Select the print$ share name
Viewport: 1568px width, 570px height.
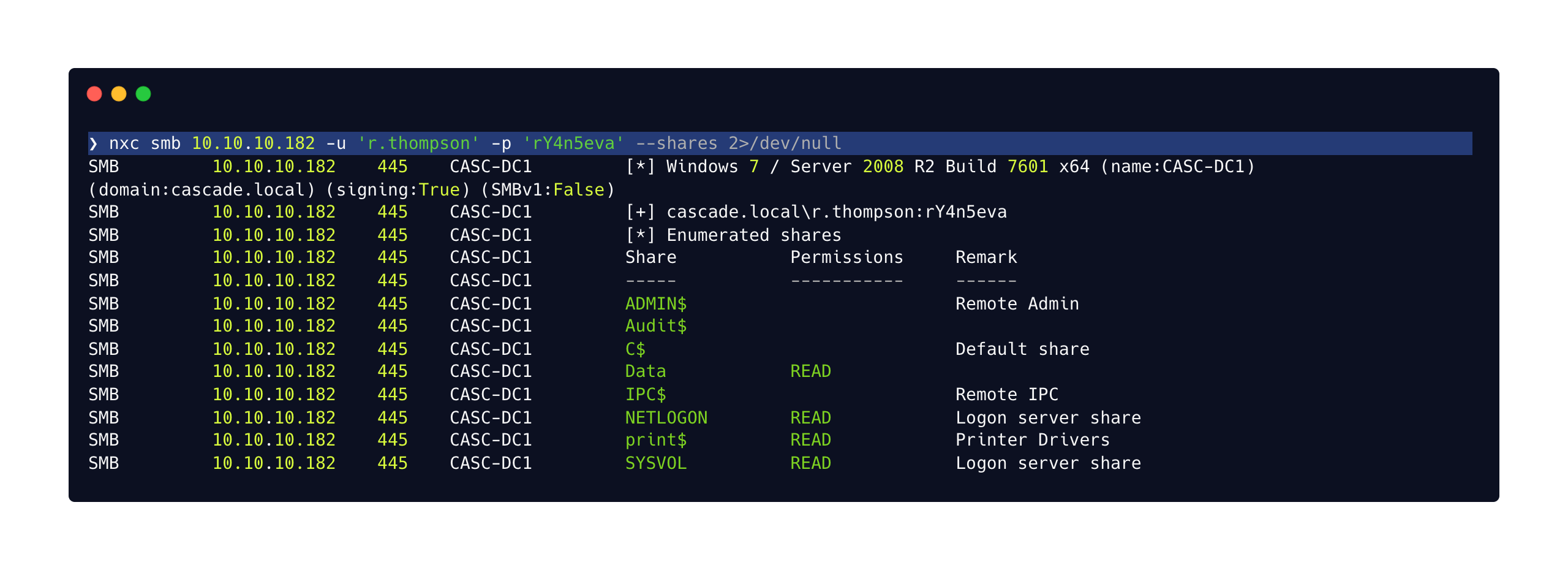[x=656, y=440]
